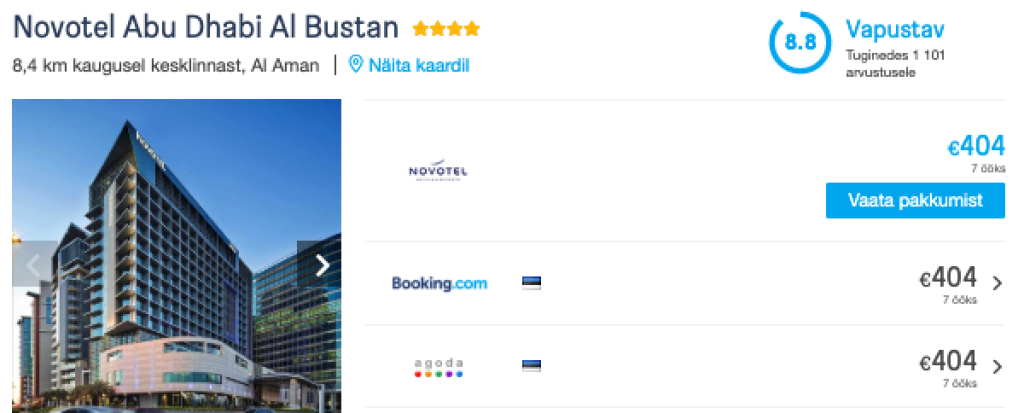Click the Tuginedes 1 101 arvustusele text
This screenshot has width=1024, height=413.
pos(893,64)
